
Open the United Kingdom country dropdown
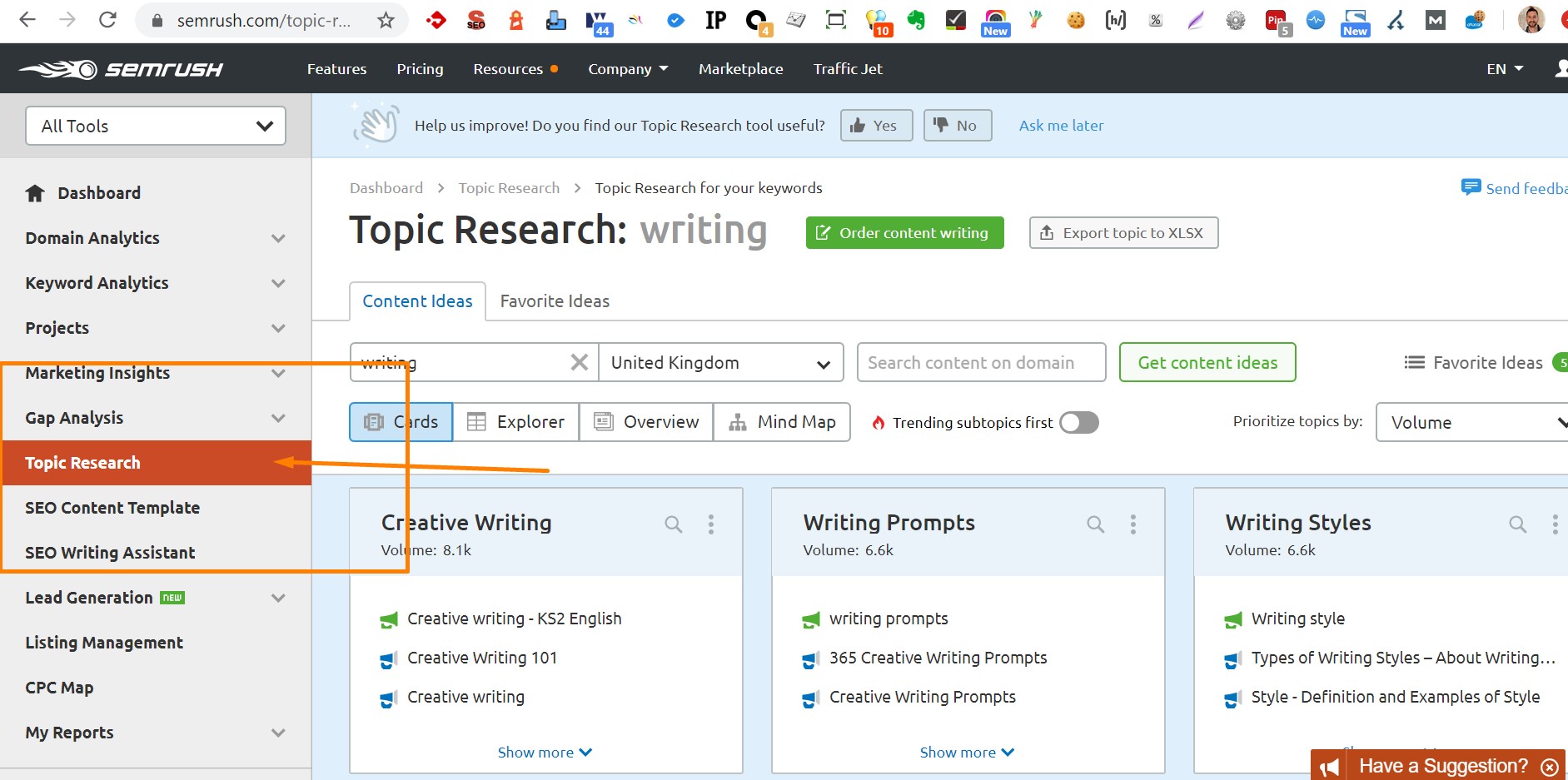click(x=721, y=362)
